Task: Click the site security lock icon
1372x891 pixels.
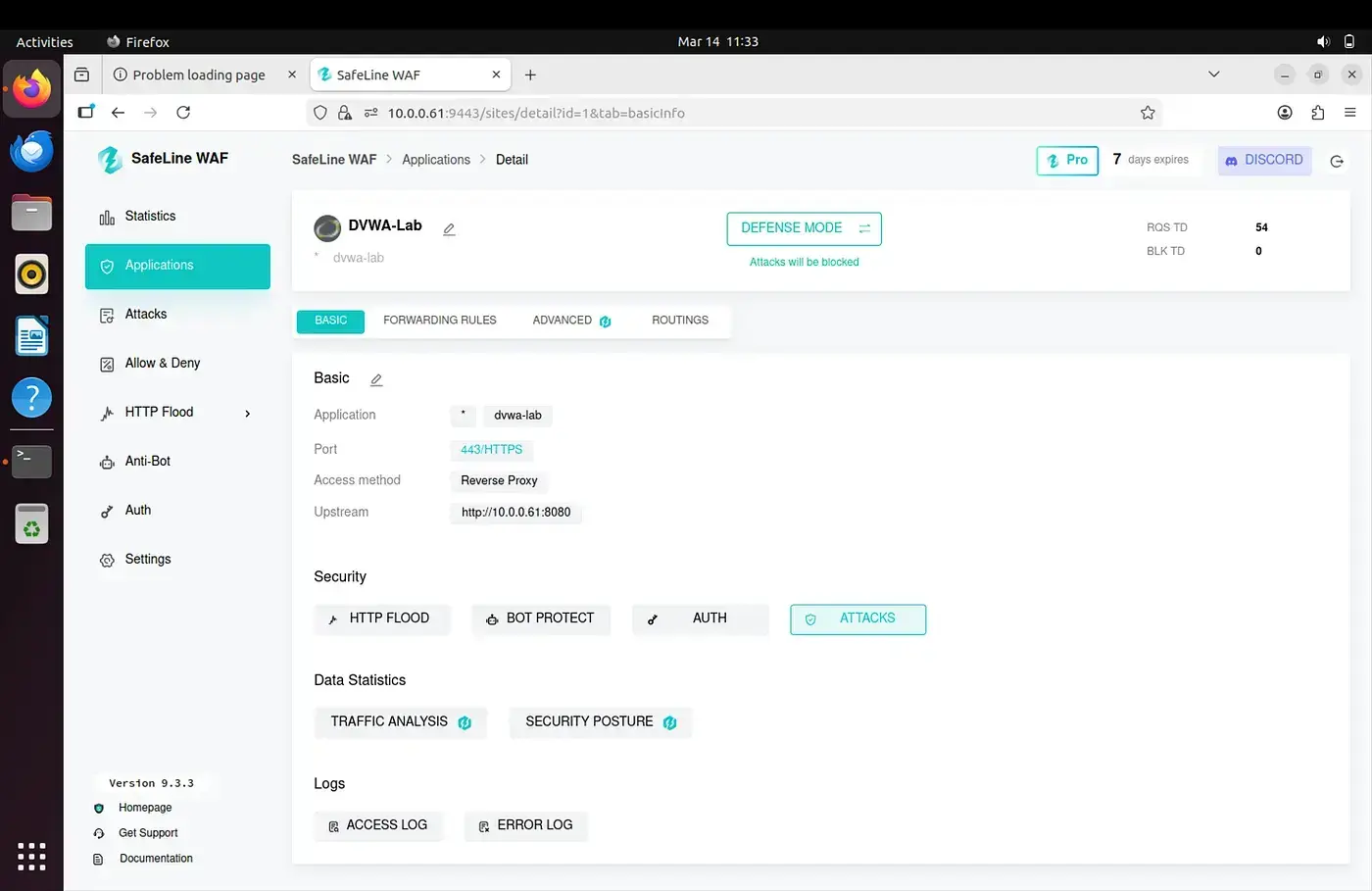Action: coord(345,113)
